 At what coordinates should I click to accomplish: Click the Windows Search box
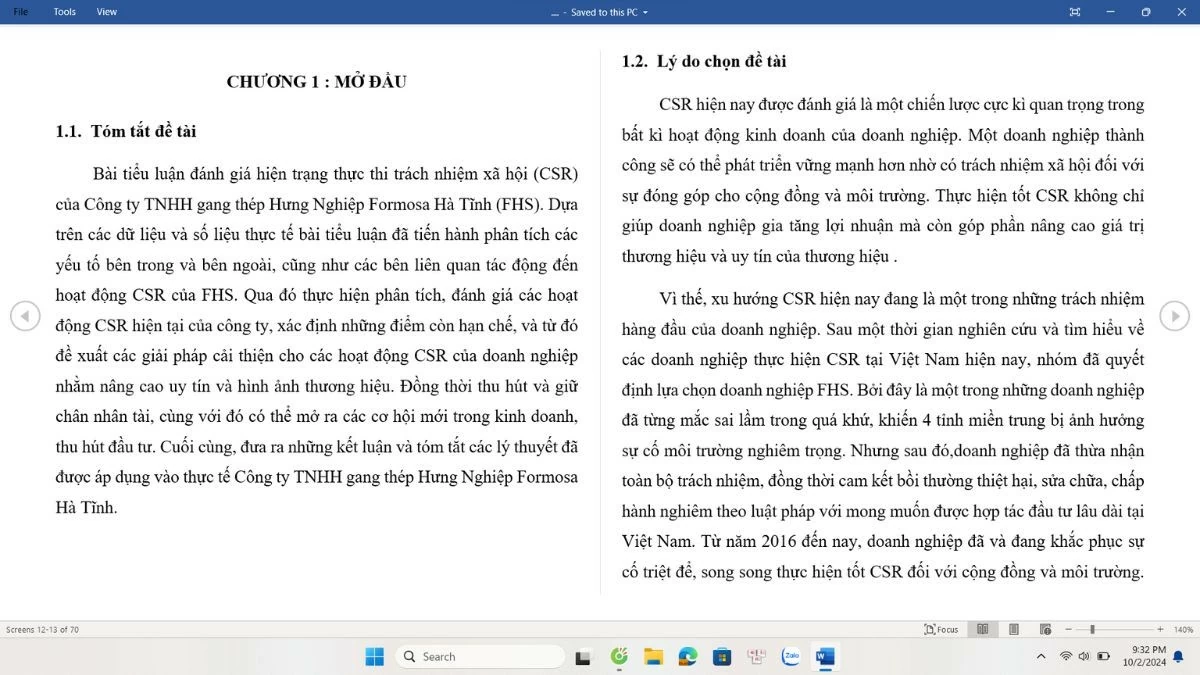480,656
